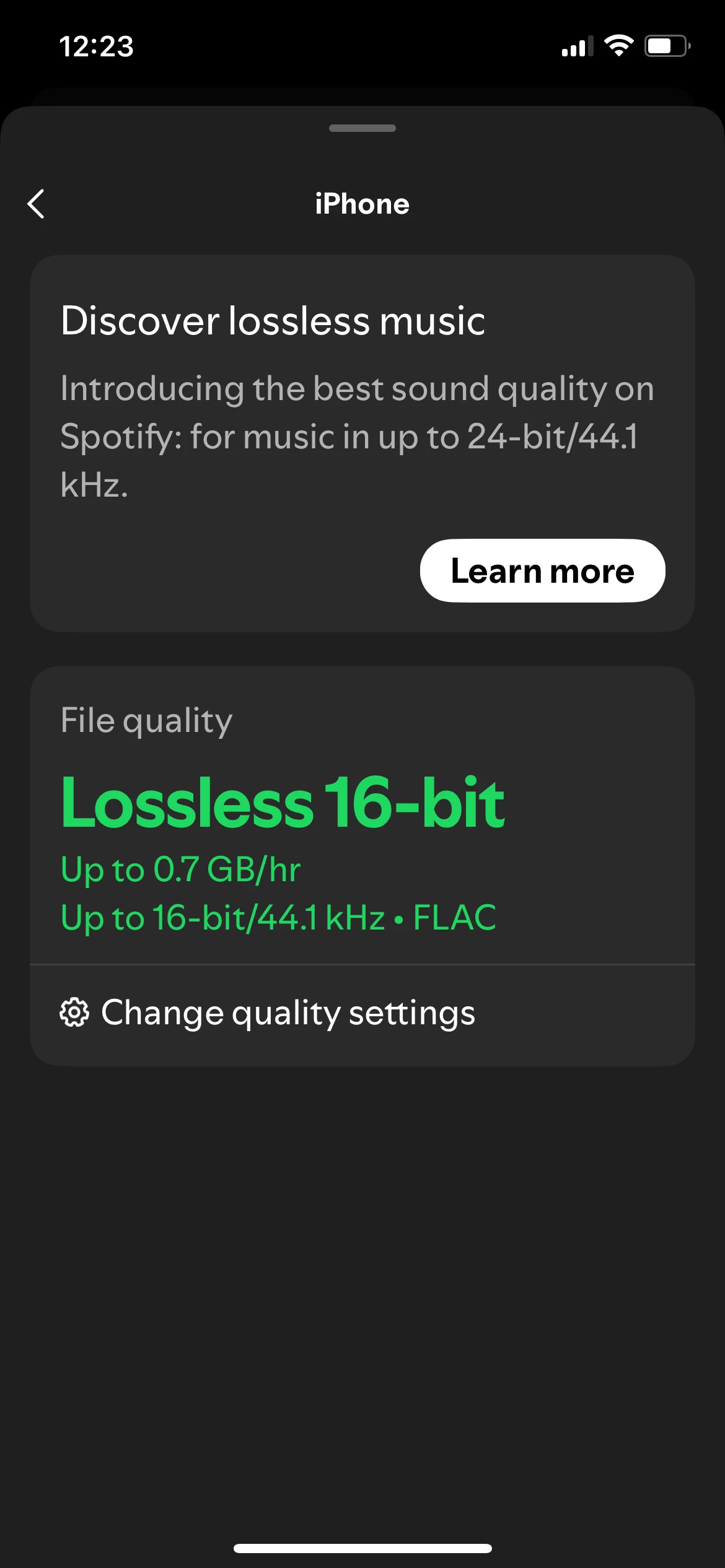The width and height of the screenshot is (725, 1568).
Task: Tap the Discover lossless music heading
Action: pyautogui.click(x=273, y=321)
